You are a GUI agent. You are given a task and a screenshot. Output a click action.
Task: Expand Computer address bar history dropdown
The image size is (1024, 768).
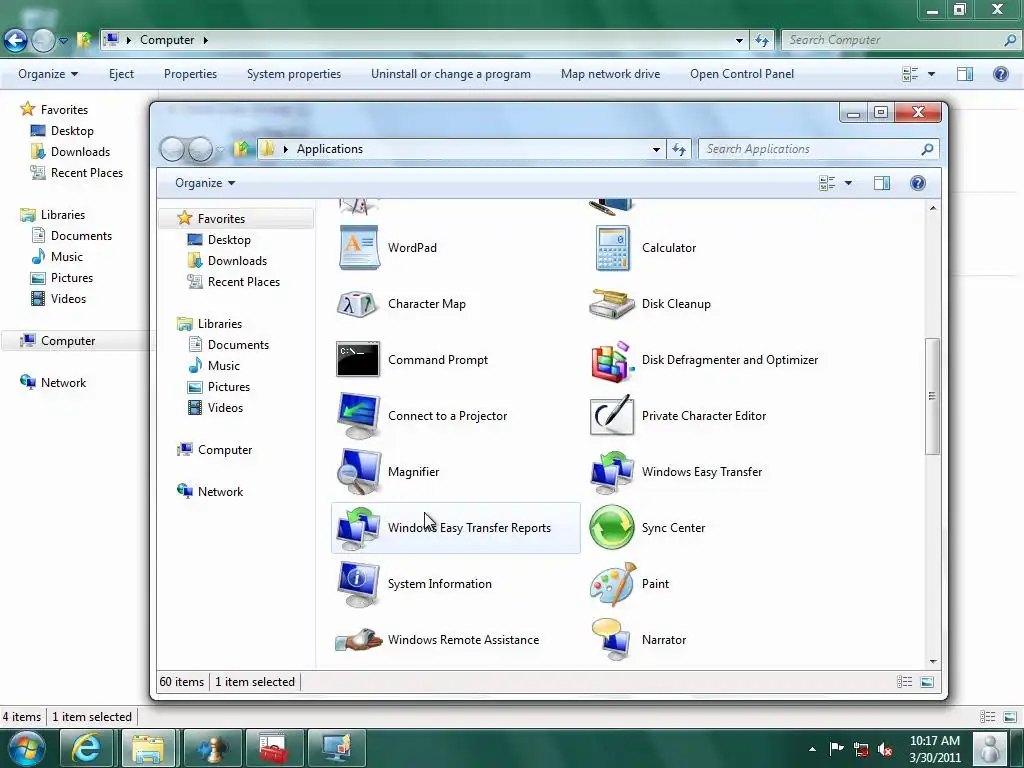[739, 40]
